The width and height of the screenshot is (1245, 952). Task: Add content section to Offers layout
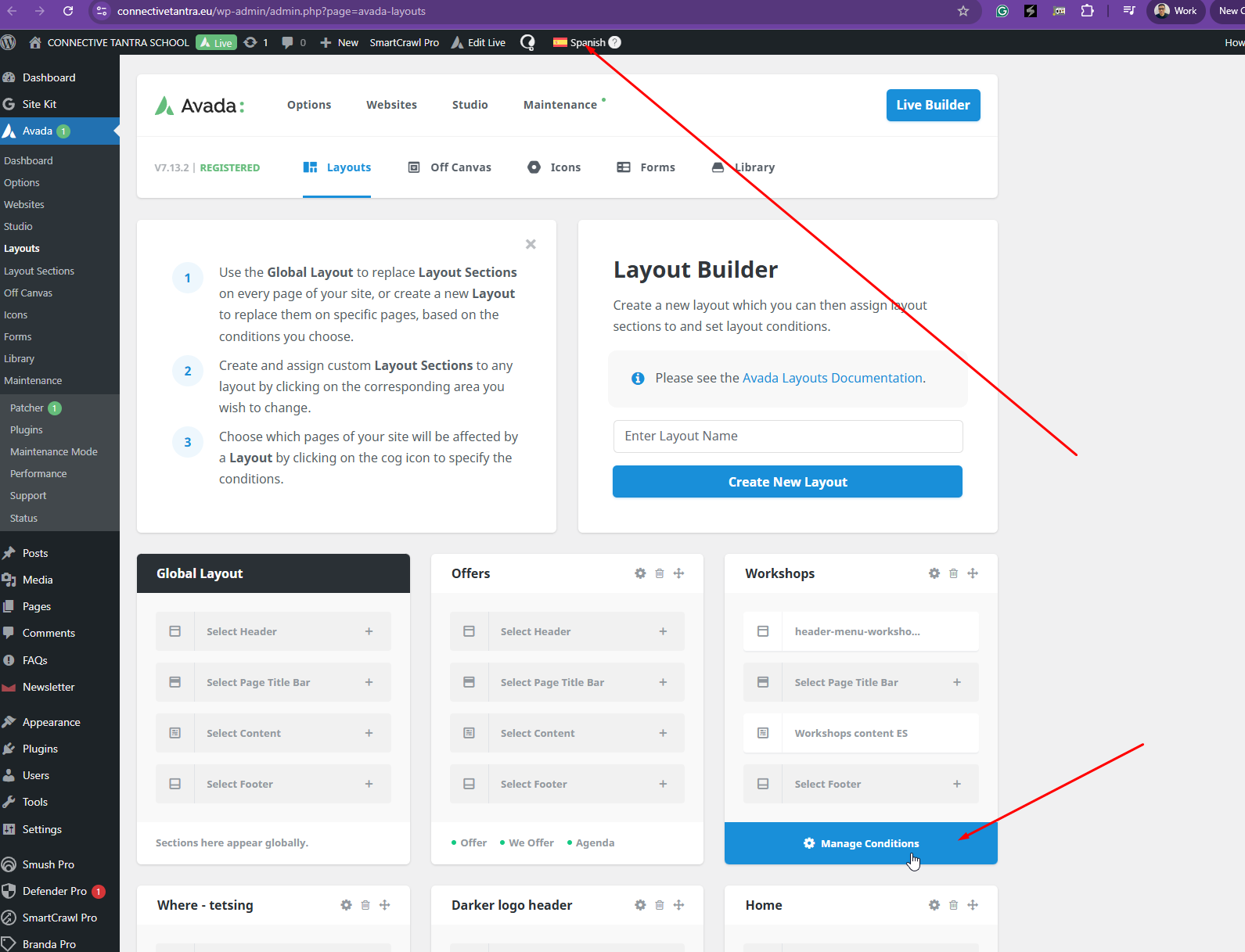[663, 733]
